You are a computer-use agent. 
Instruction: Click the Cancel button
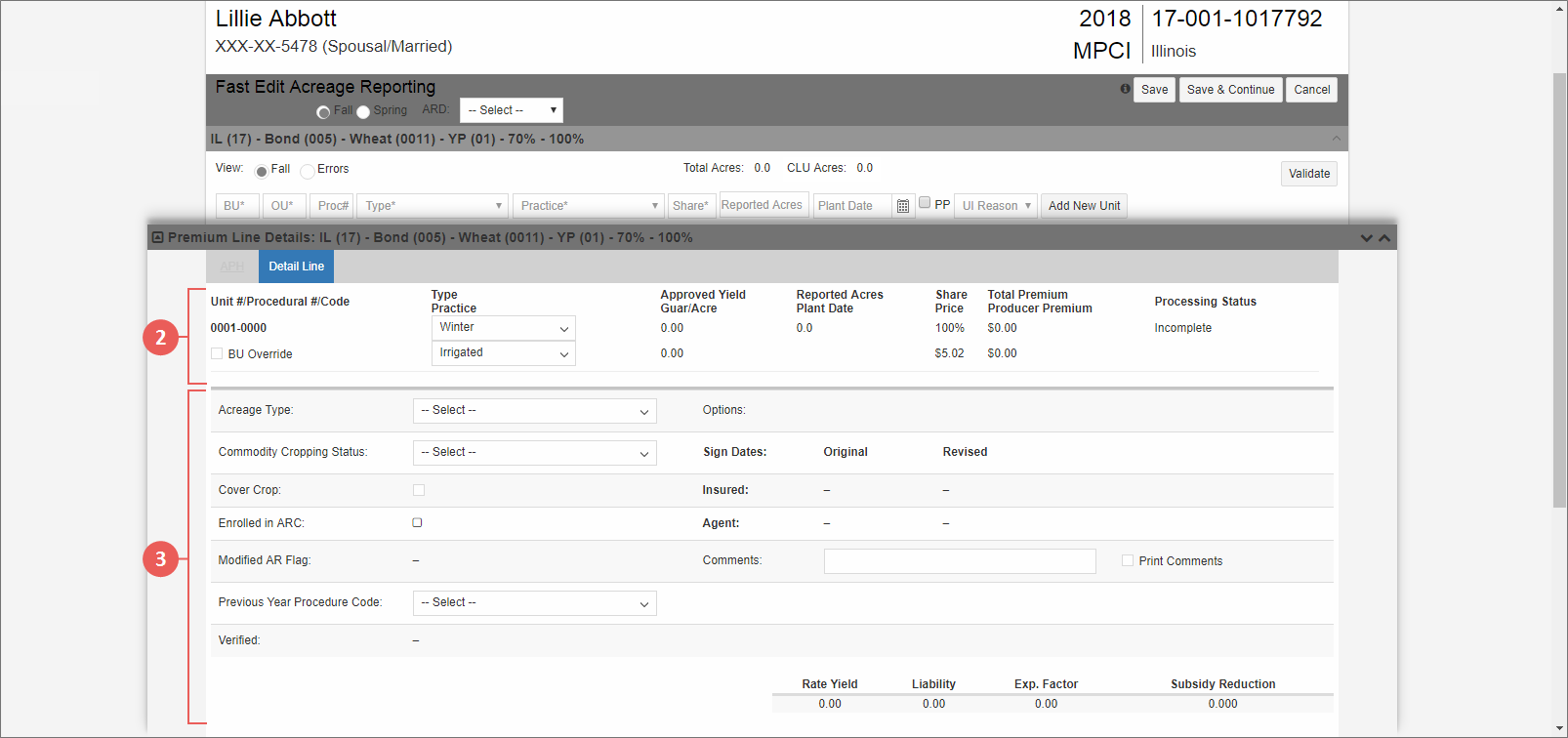1311,90
